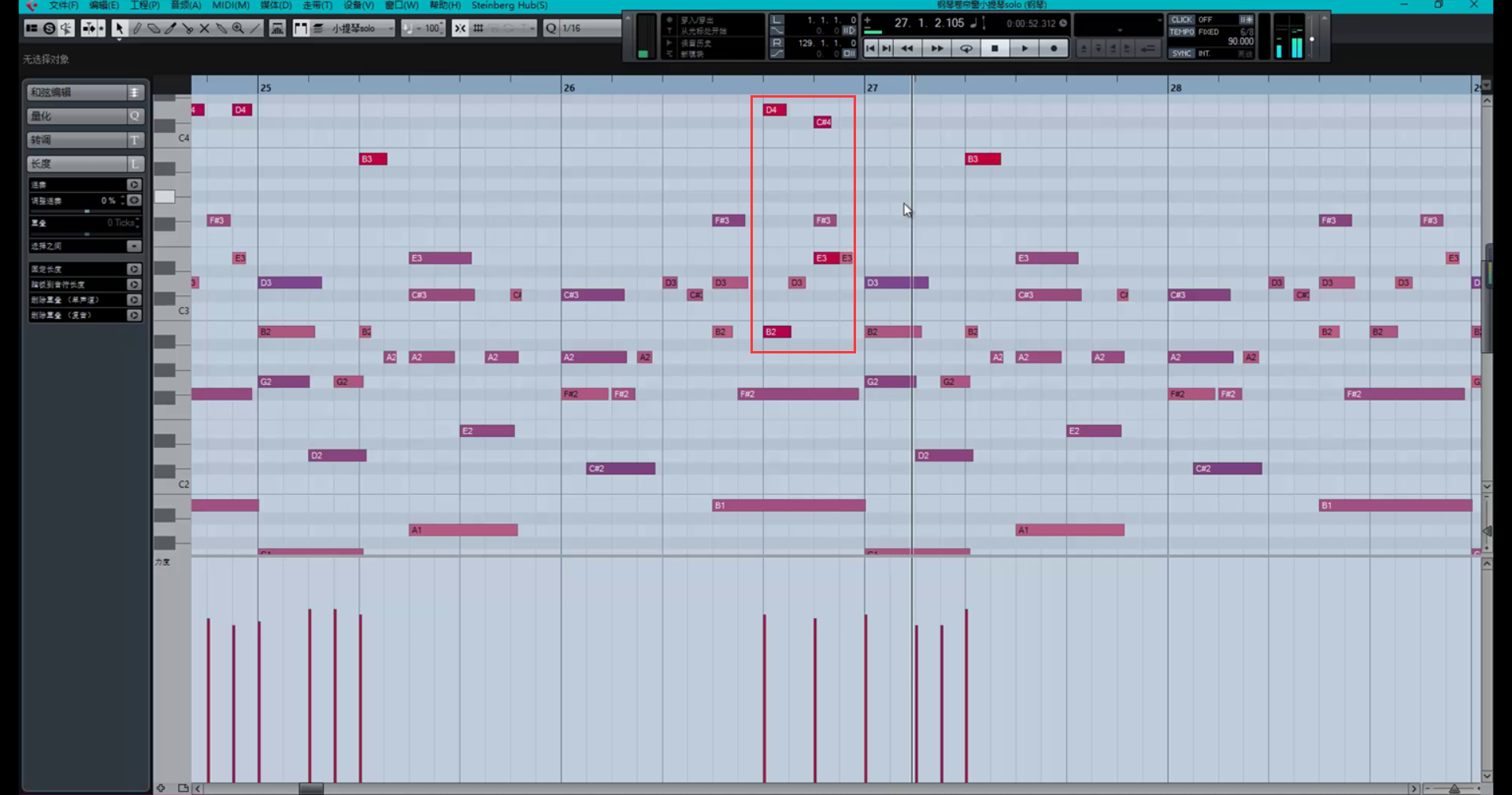Click the Show Part Borders icon

[x=301, y=28]
